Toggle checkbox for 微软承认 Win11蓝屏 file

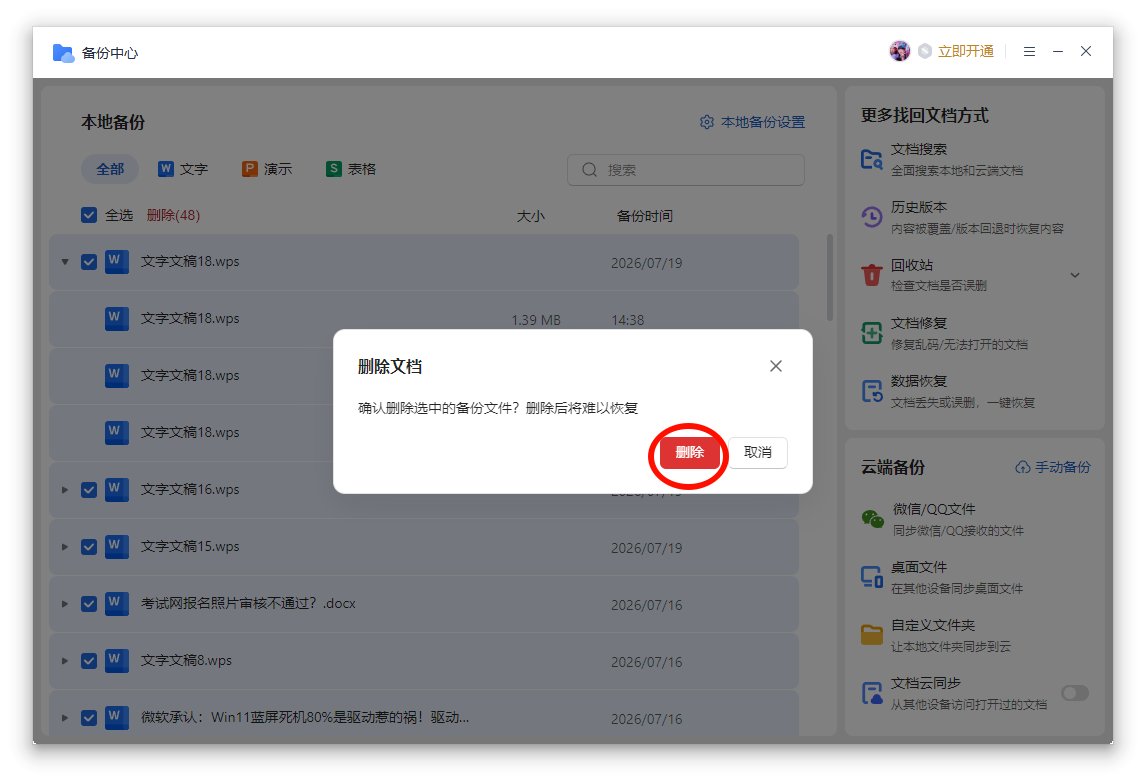[x=88, y=718]
